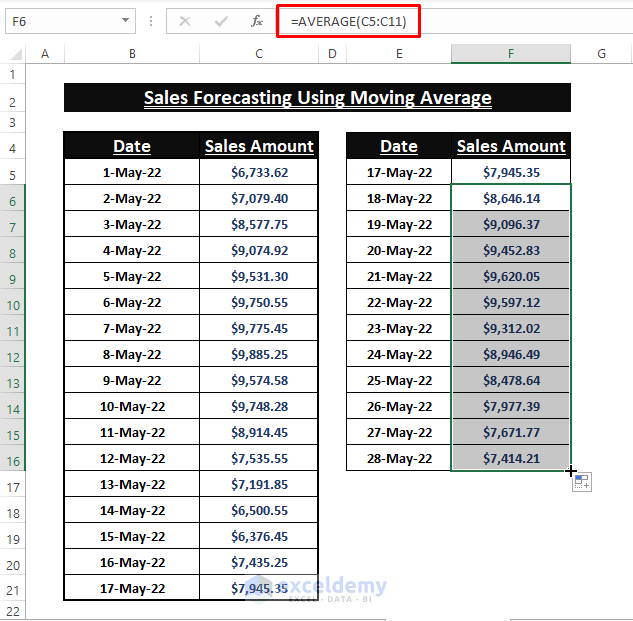Click the formula bar with =AVERAGE(C5:C11)
This screenshot has width=633, height=621.
456,21
